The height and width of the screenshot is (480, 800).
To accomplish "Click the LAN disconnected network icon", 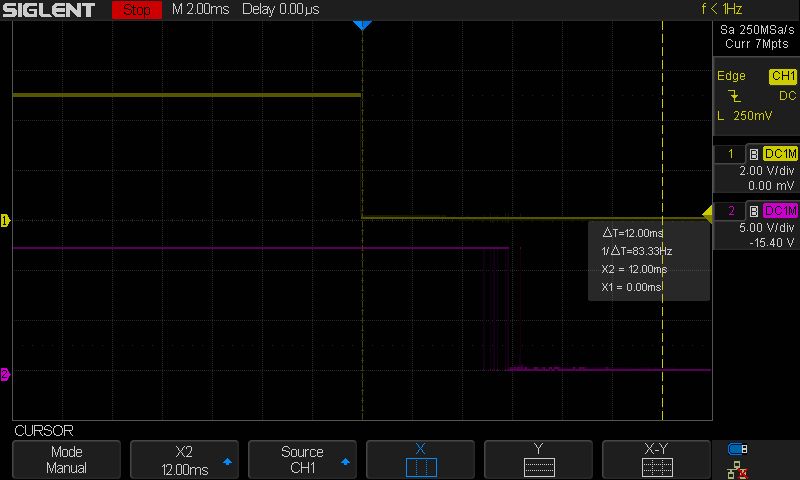I will click(737, 470).
